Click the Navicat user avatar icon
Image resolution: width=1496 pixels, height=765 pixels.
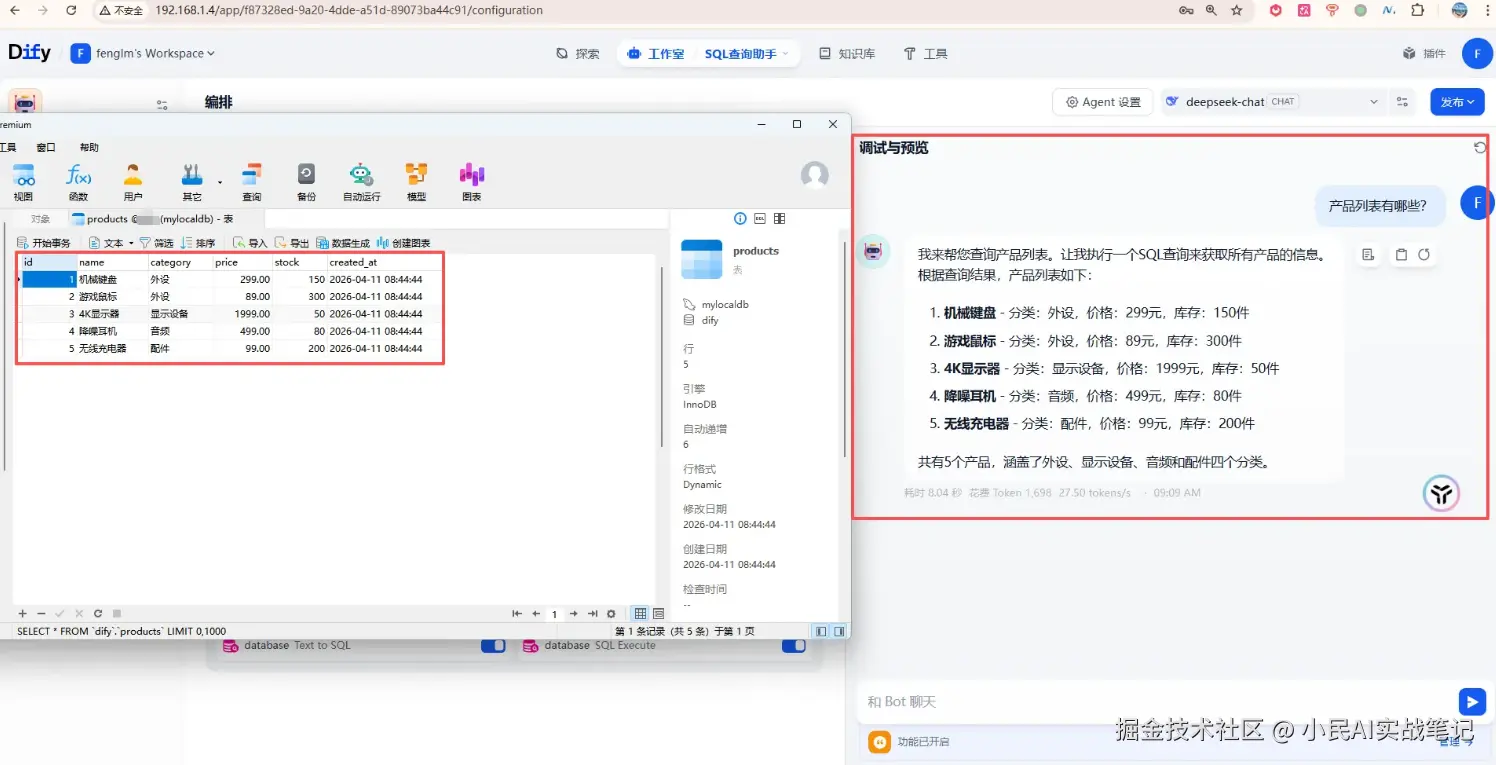pyautogui.click(x=815, y=175)
